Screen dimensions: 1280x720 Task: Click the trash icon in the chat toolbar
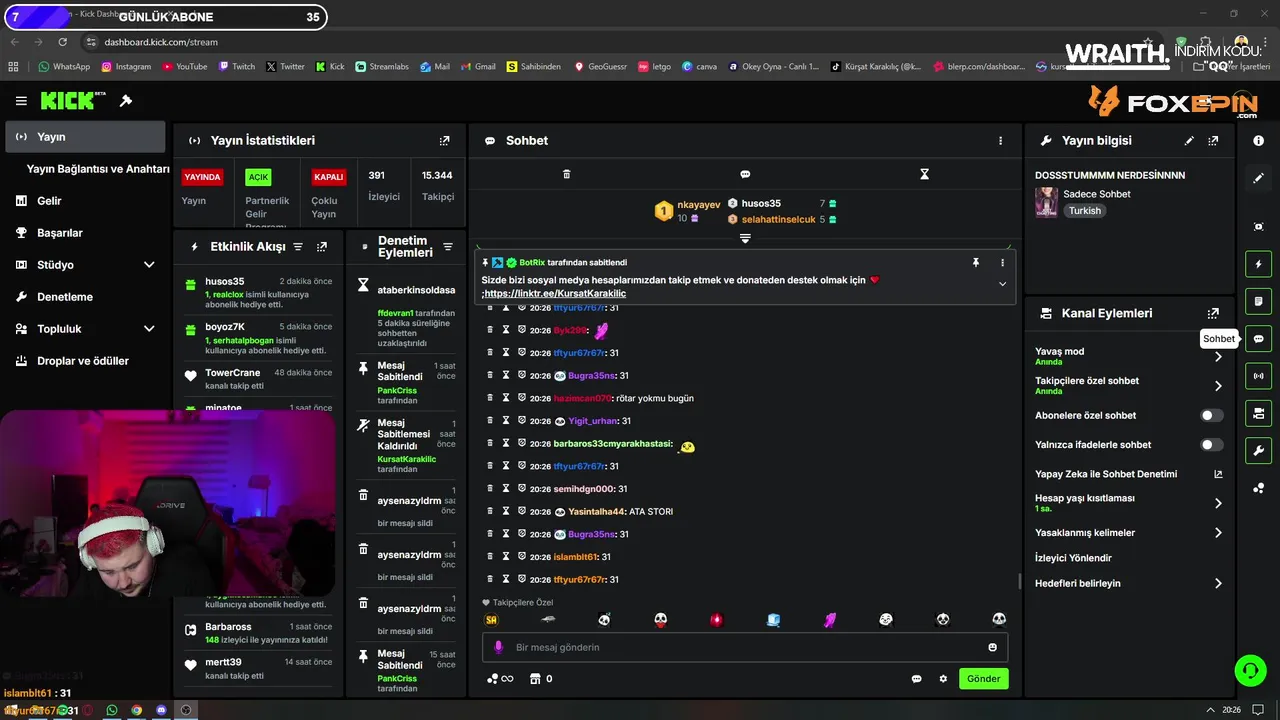566,174
